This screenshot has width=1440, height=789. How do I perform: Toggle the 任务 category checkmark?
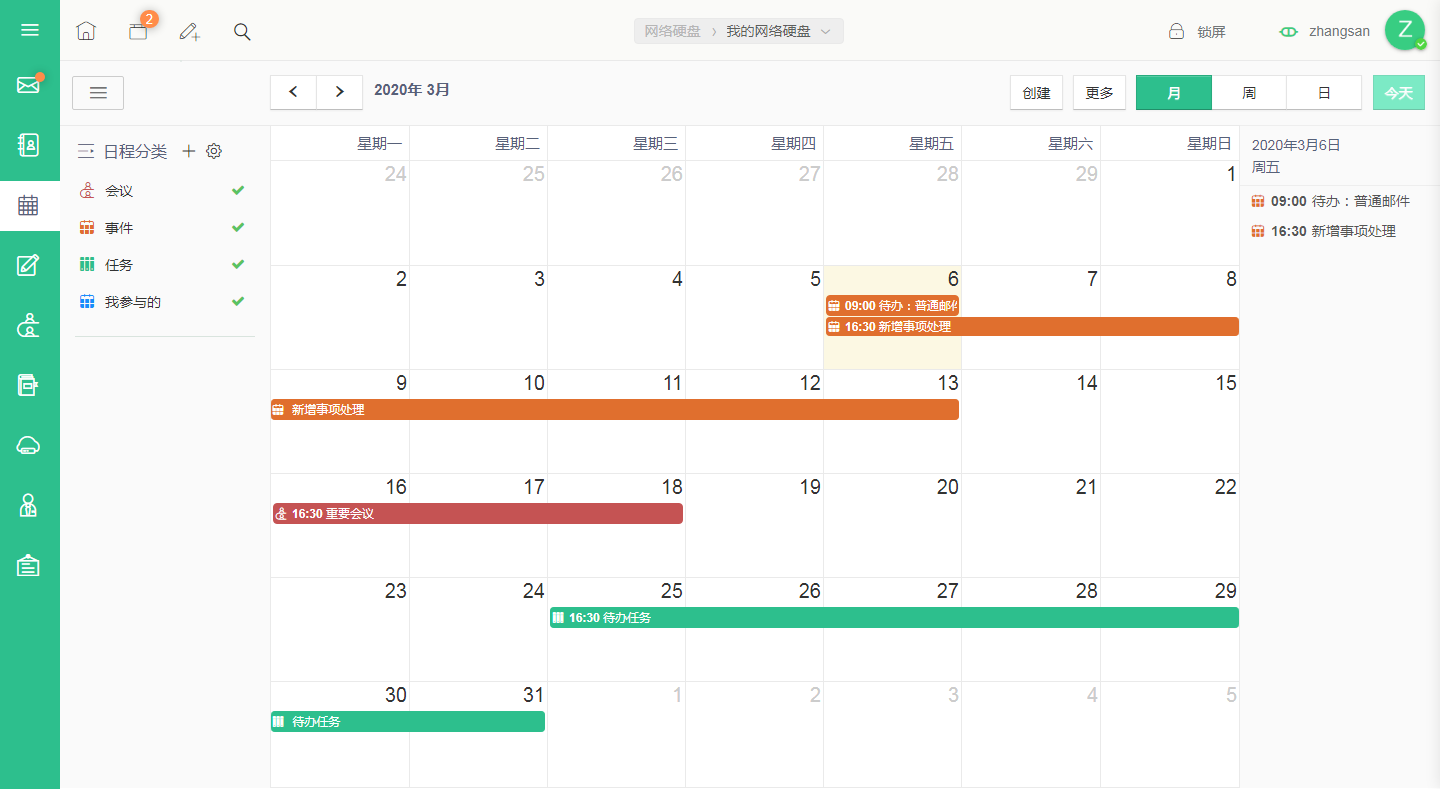[238, 264]
